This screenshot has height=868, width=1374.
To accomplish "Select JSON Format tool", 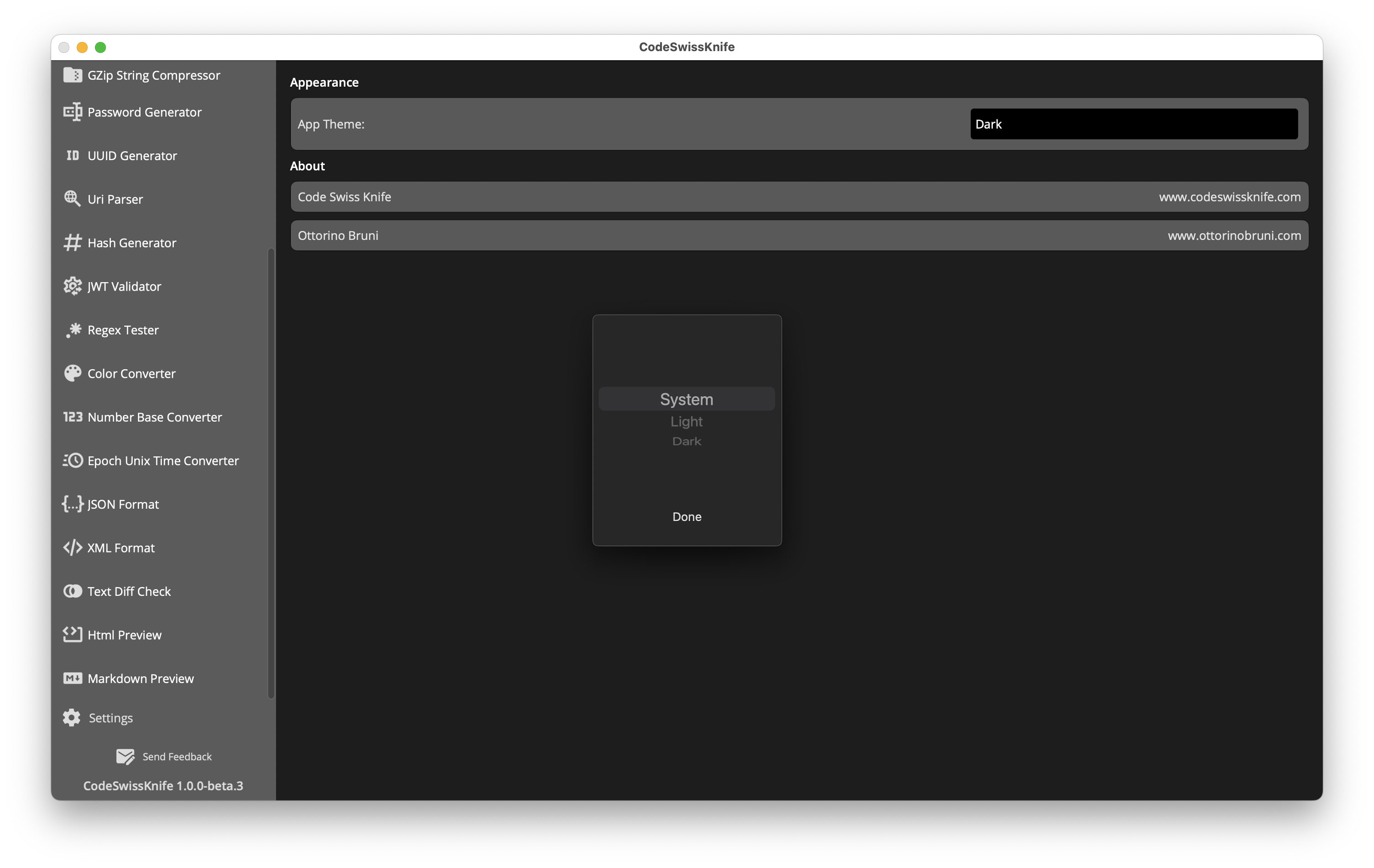I will point(123,504).
